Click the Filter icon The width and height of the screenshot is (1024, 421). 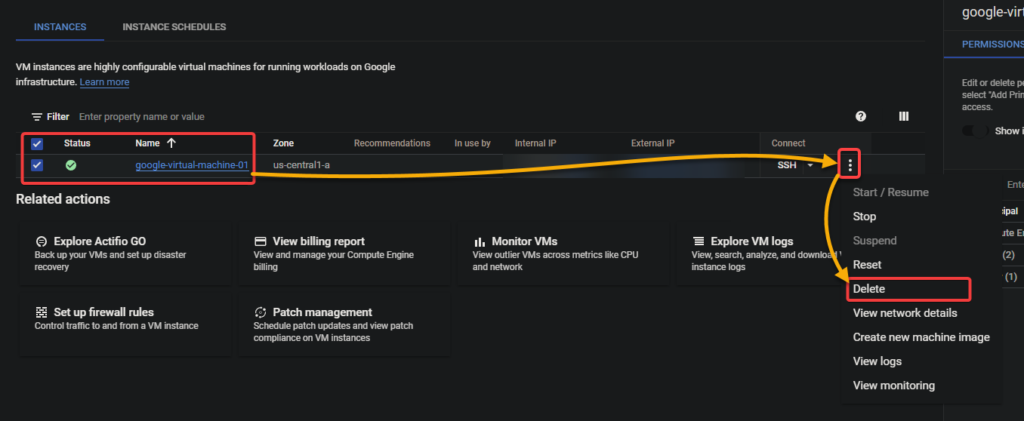(38, 117)
